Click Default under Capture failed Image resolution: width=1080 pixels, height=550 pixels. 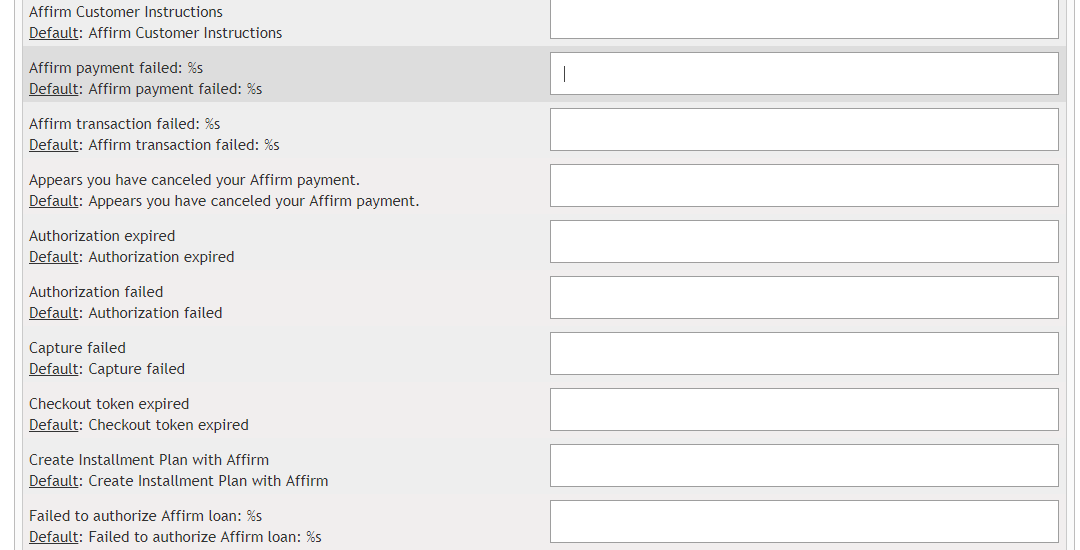click(x=54, y=369)
